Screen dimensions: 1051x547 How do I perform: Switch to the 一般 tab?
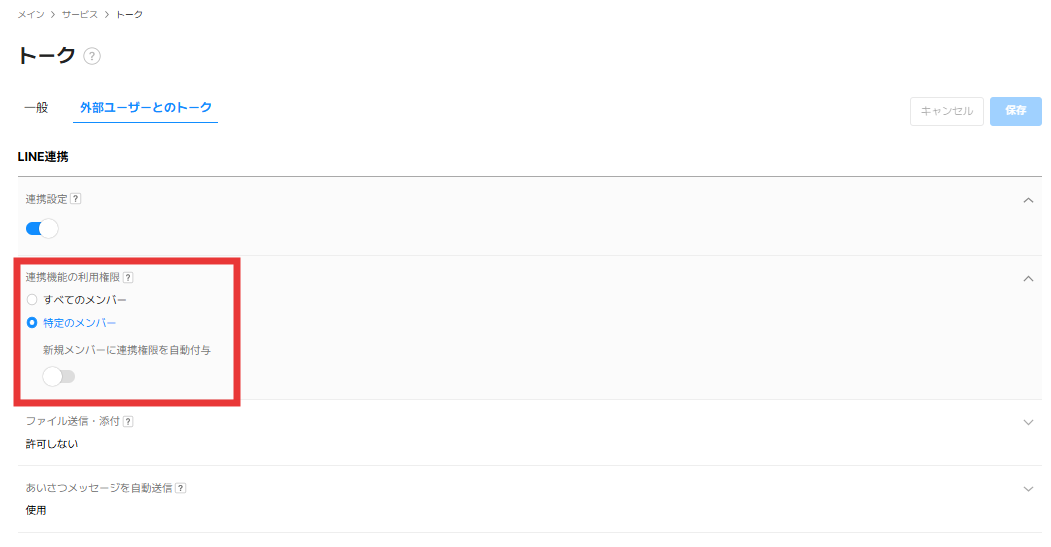[36, 108]
